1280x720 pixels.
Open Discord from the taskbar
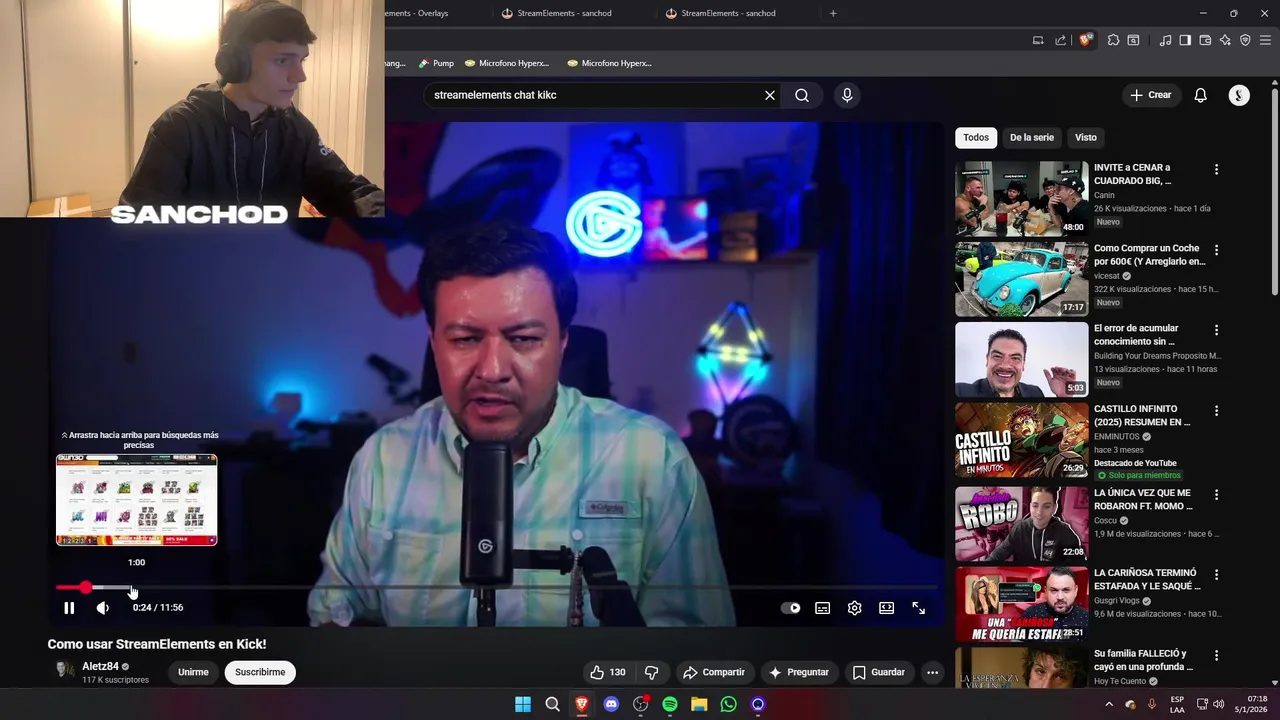coord(611,704)
